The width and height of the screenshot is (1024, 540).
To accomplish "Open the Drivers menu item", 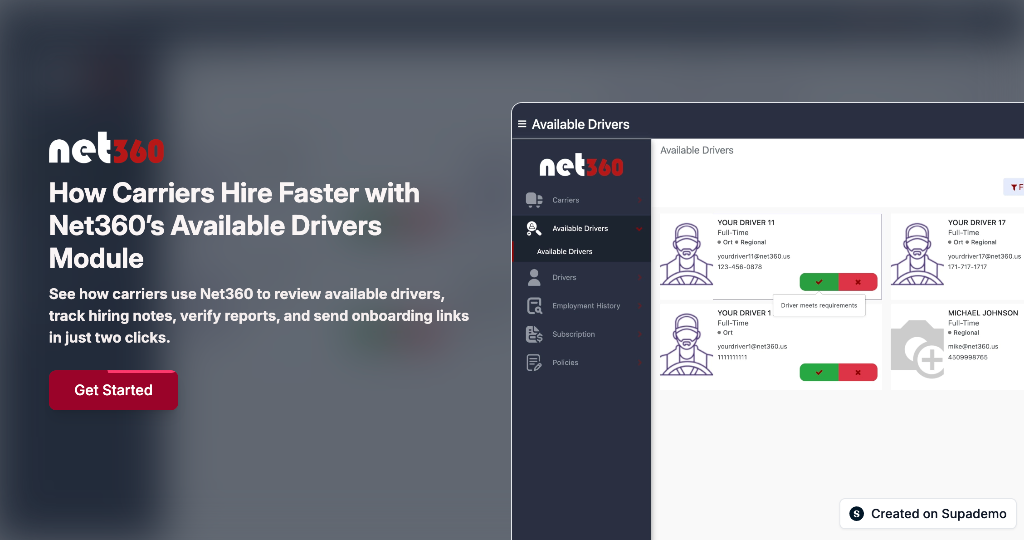I will pos(581,278).
